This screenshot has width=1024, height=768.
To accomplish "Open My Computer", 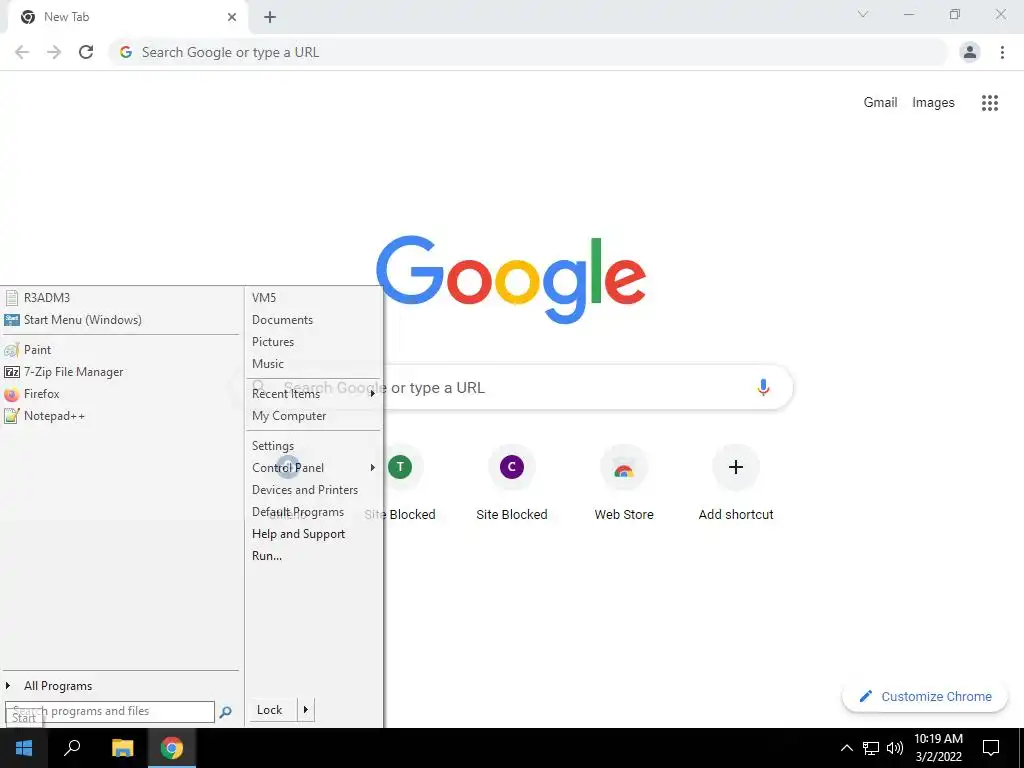I will [289, 416].
